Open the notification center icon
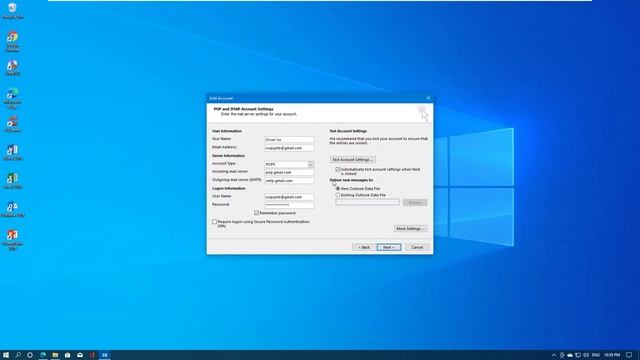This screenshot has height=360, width=640. 629,355
